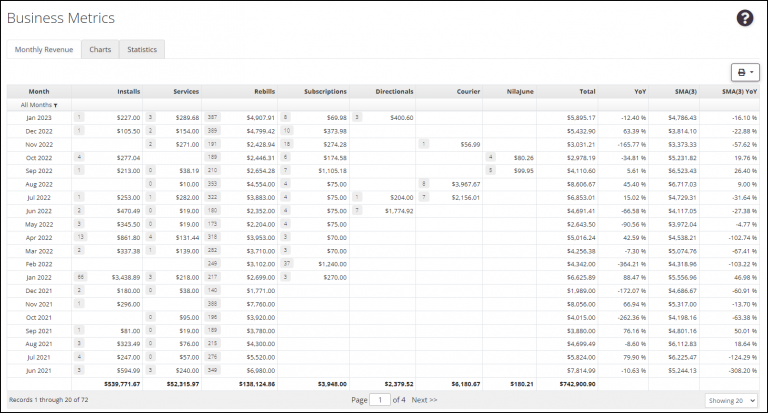Click Jan 2023 Rebills count badge

pos(212,117)
